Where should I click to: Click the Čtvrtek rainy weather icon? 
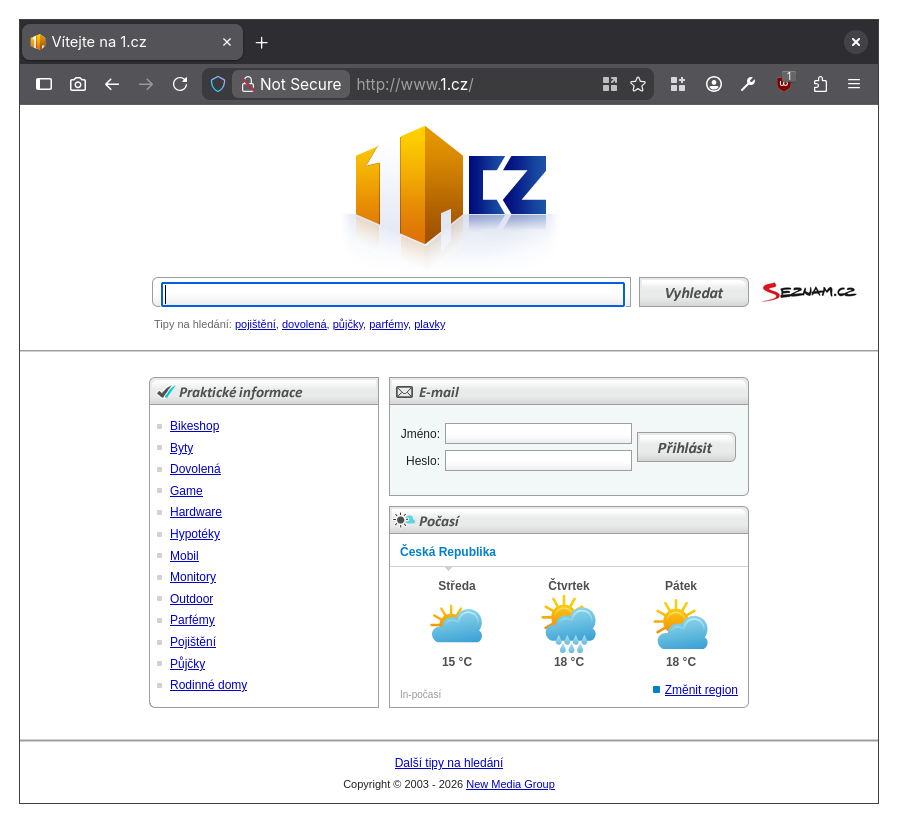tap(569, 624)
